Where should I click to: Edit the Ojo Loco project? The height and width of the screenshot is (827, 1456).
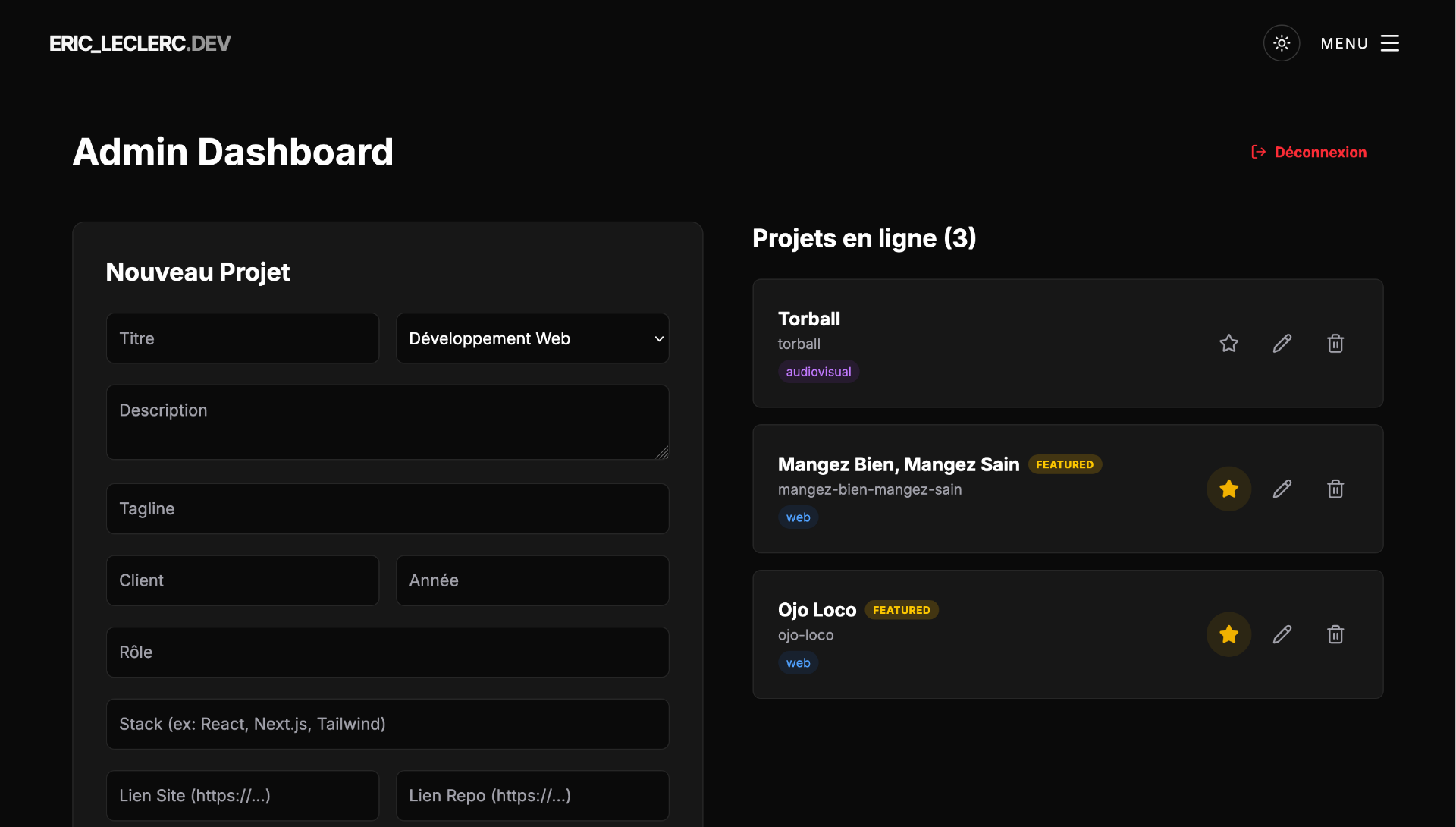(x=1282, y=635)
